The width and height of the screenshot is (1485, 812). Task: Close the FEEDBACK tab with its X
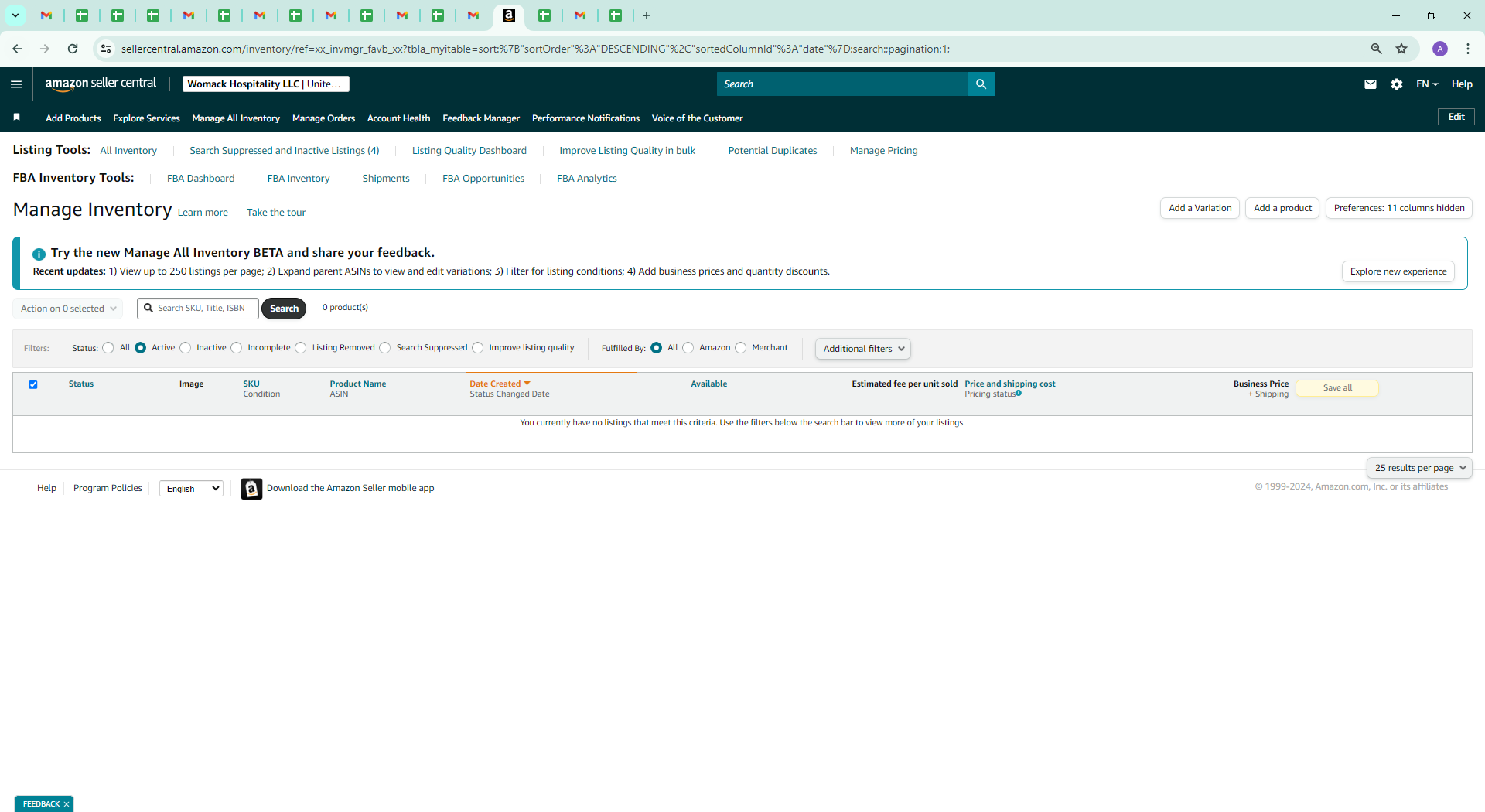pyautogui.click(x=67, y=804)
